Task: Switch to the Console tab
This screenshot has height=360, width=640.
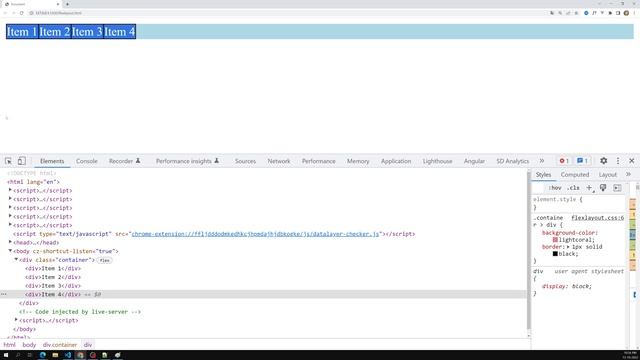Action: click(x=87, y=161)
